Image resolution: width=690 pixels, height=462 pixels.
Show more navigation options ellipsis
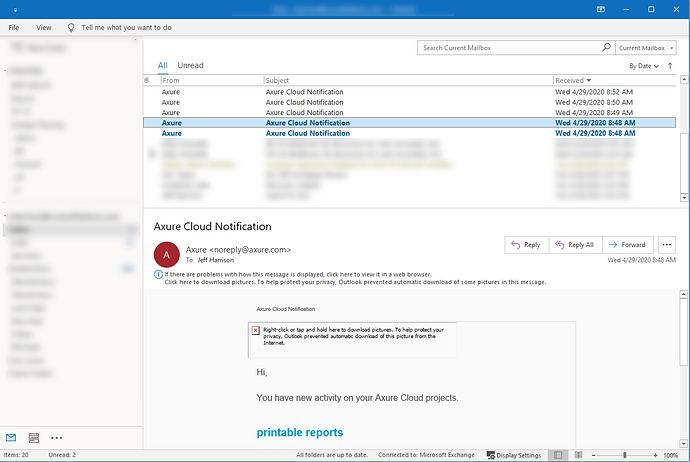(x=57, y=438)
